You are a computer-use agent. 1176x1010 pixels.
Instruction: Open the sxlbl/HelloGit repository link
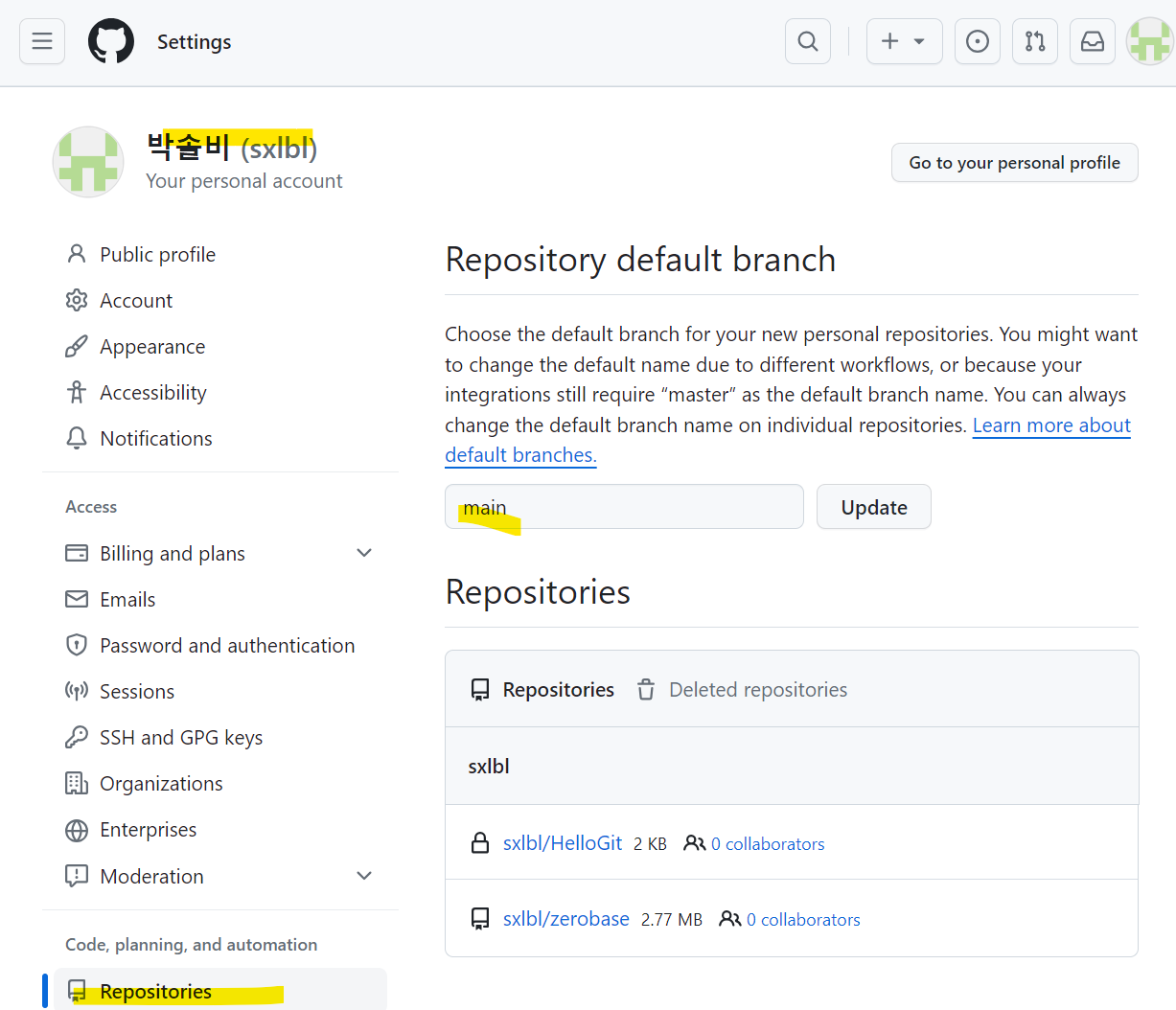pos(563,843)
